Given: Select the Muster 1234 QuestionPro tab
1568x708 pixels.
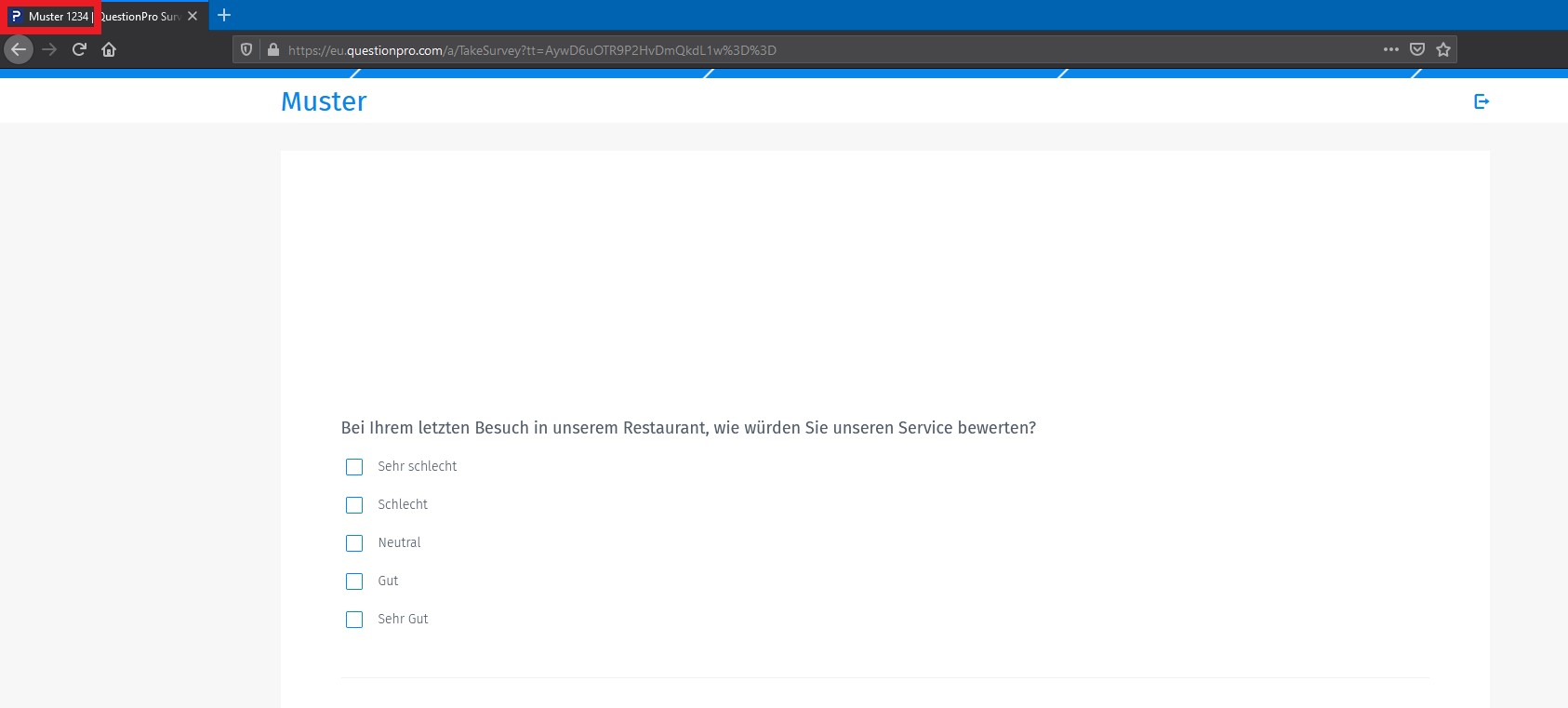Looking at the screenshot, I should point(102,16).
